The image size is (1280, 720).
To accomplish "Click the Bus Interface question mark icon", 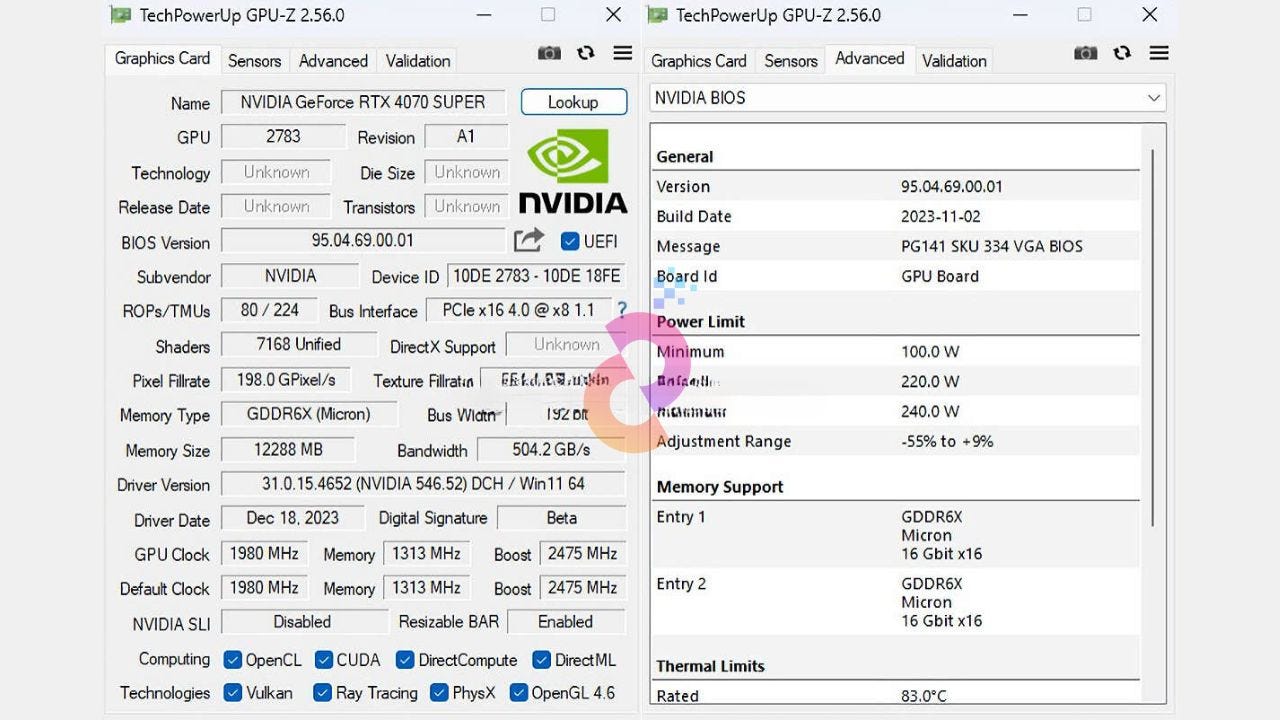I will pyautogui.click(x=622, y=310).
